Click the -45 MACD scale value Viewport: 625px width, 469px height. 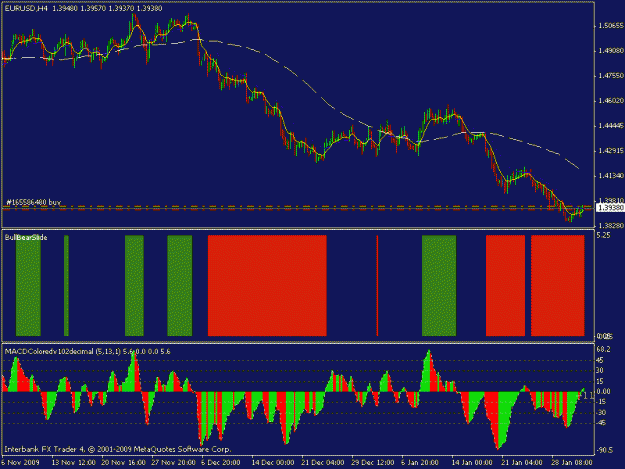coord(601,423)
